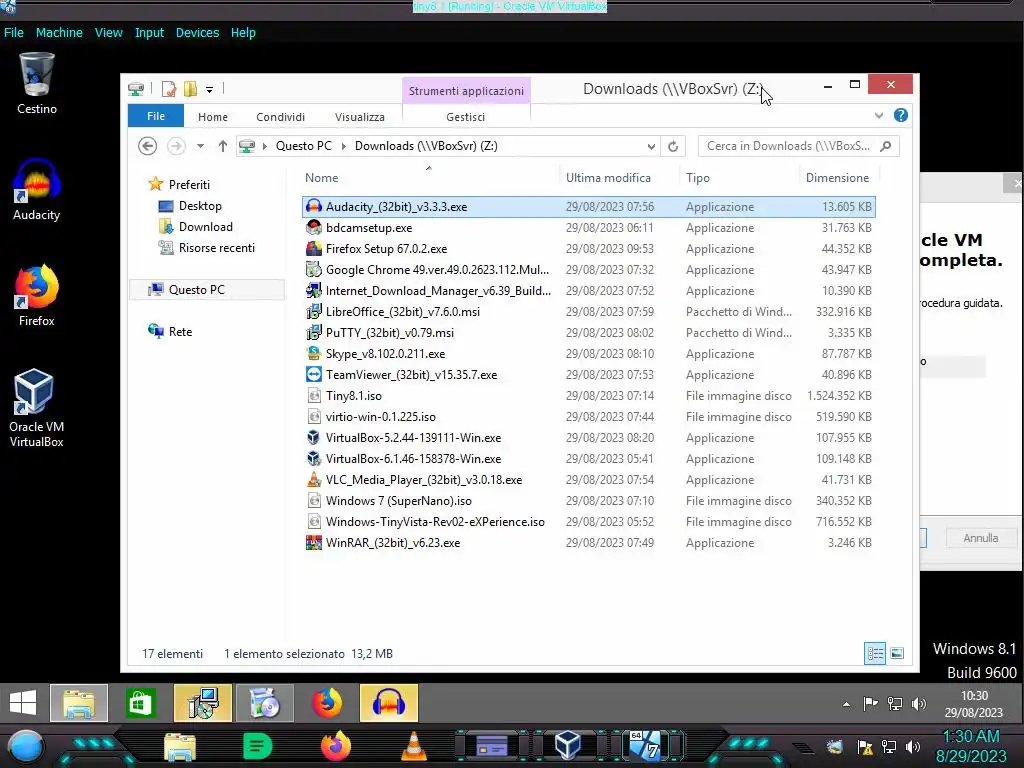This screenshot has width=1024, height=768.
Task: Click the guest clock showing 10:30
Action: click(x=974, y=704)
